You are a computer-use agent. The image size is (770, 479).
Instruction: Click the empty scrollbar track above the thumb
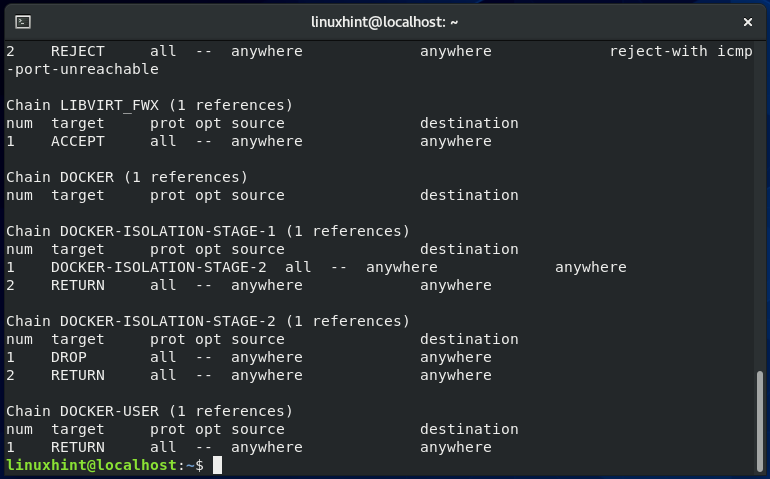(x=760, y=205)
